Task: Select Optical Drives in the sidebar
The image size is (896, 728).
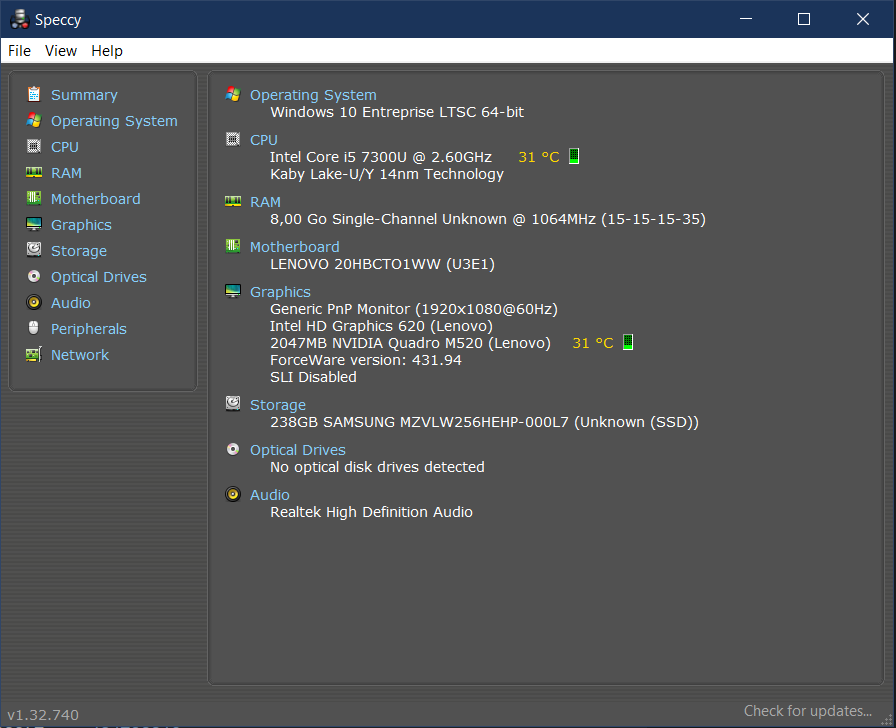Action: pos(99,277)
